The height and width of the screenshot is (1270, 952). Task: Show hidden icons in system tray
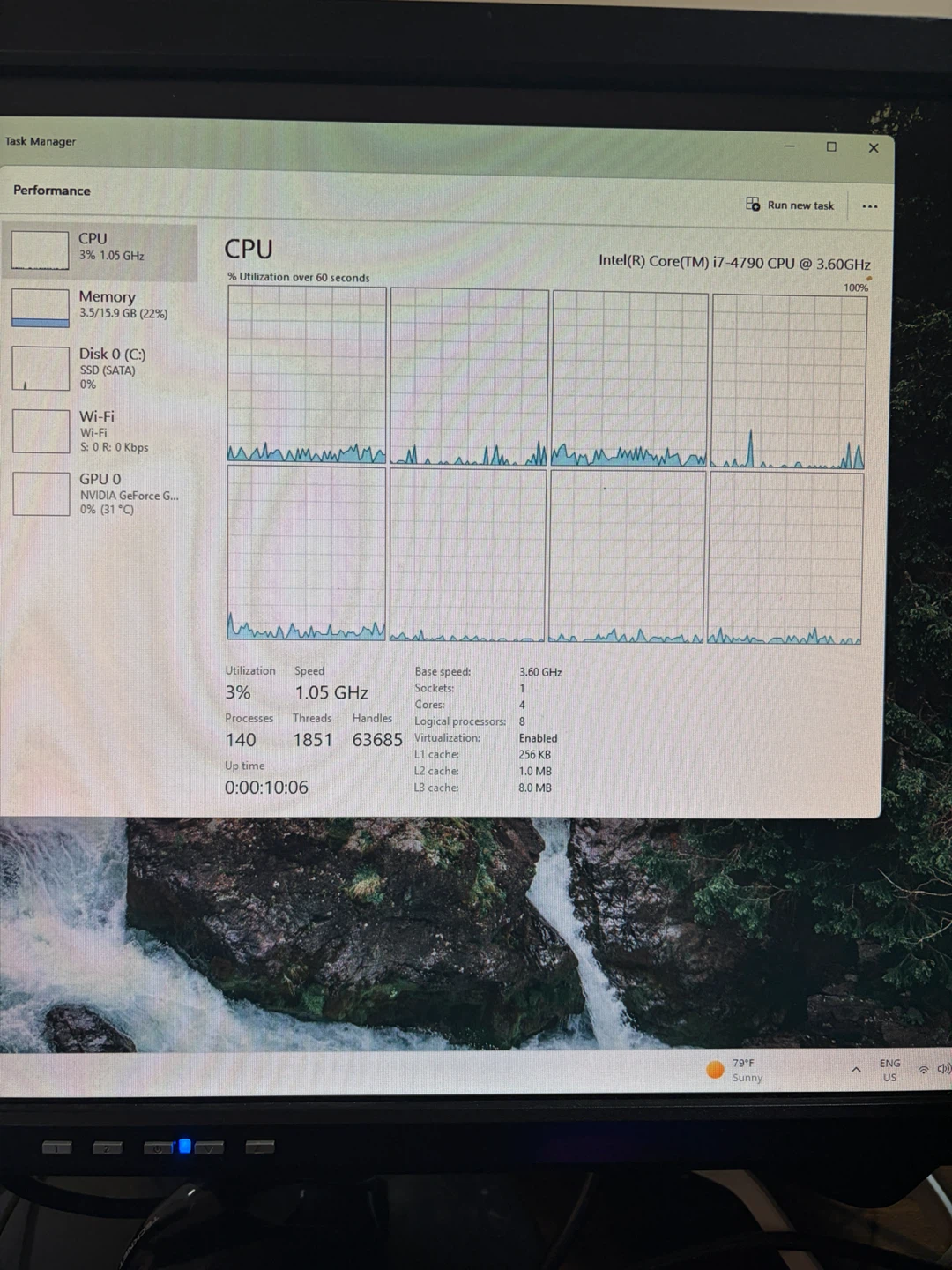pyautogui.click(x=856, y=1070)
